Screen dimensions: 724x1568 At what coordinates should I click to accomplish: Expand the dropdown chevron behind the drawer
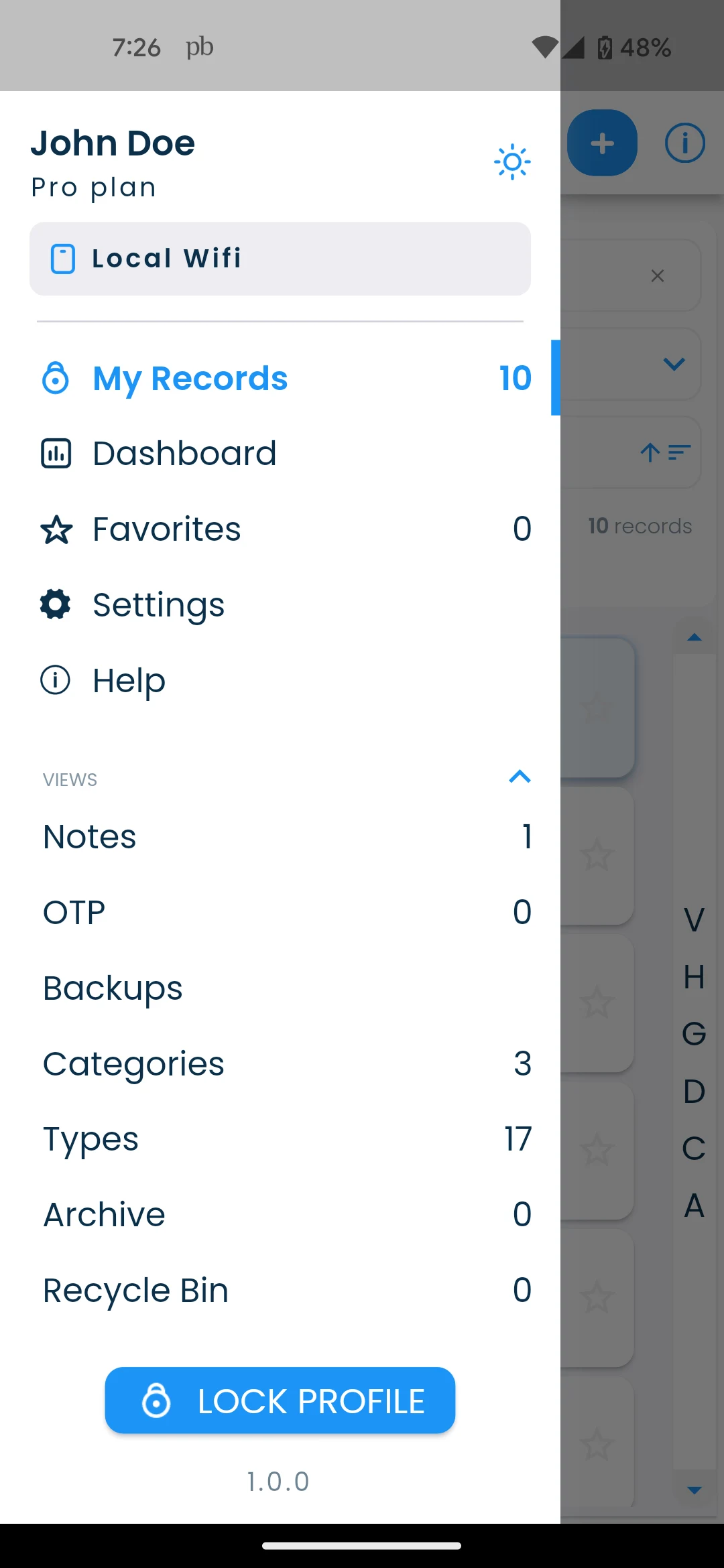coord(674,364)
